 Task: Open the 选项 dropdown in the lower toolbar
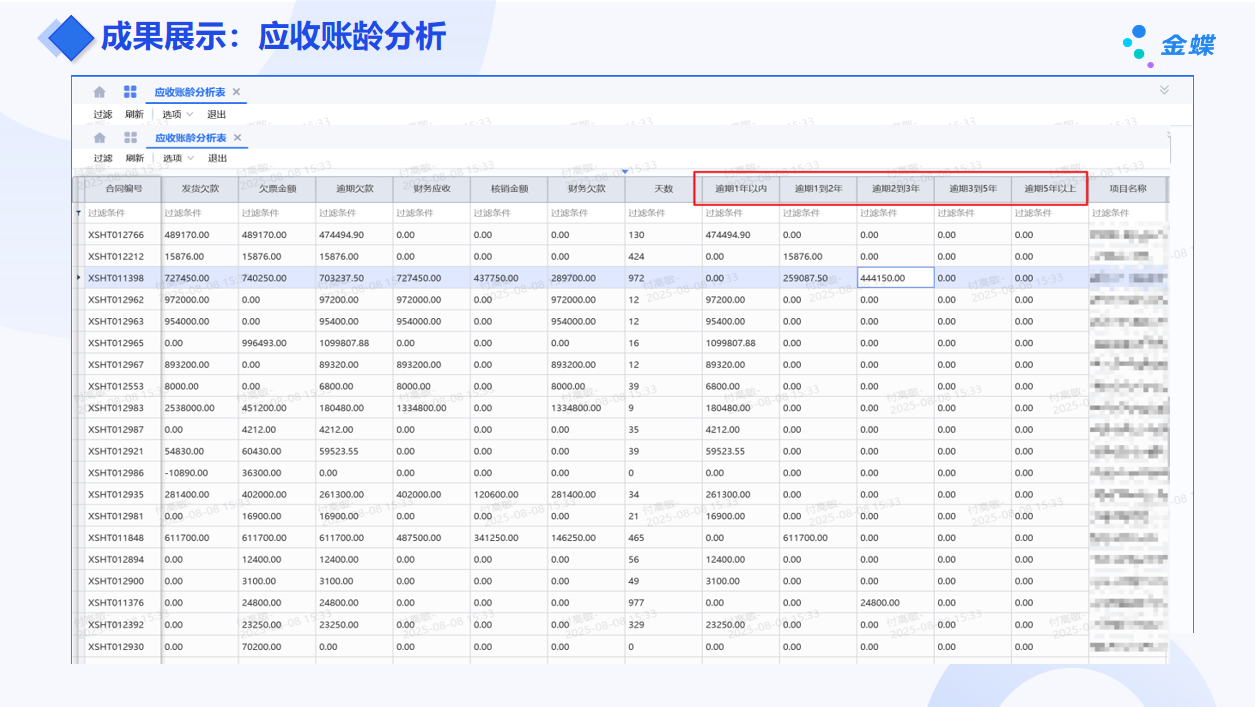(177, 159)
